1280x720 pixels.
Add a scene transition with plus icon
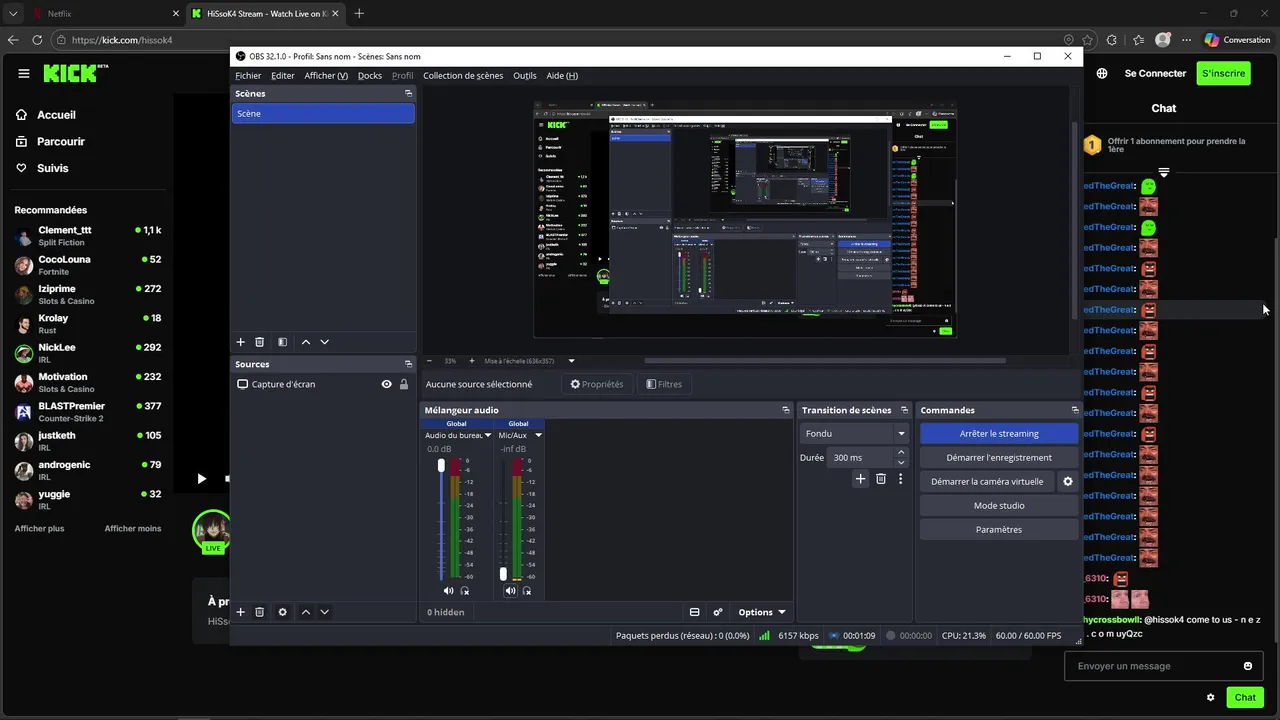point(860,479)
